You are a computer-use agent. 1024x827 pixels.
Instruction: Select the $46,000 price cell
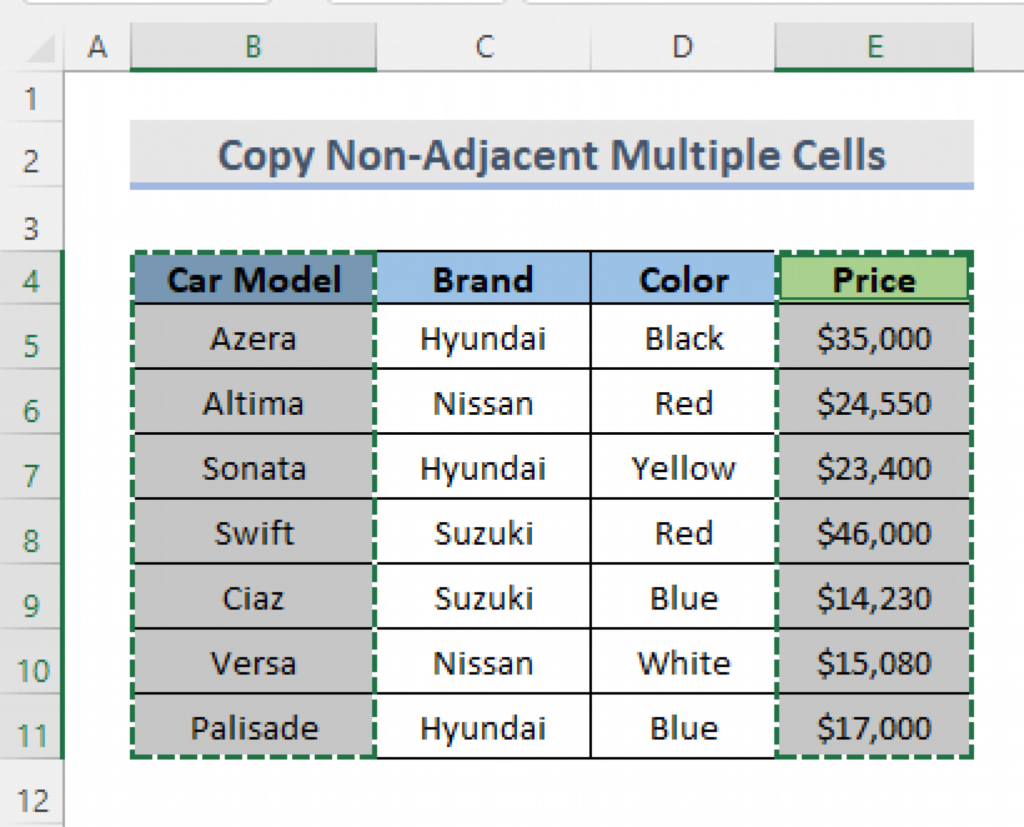(x=873, y=533)
